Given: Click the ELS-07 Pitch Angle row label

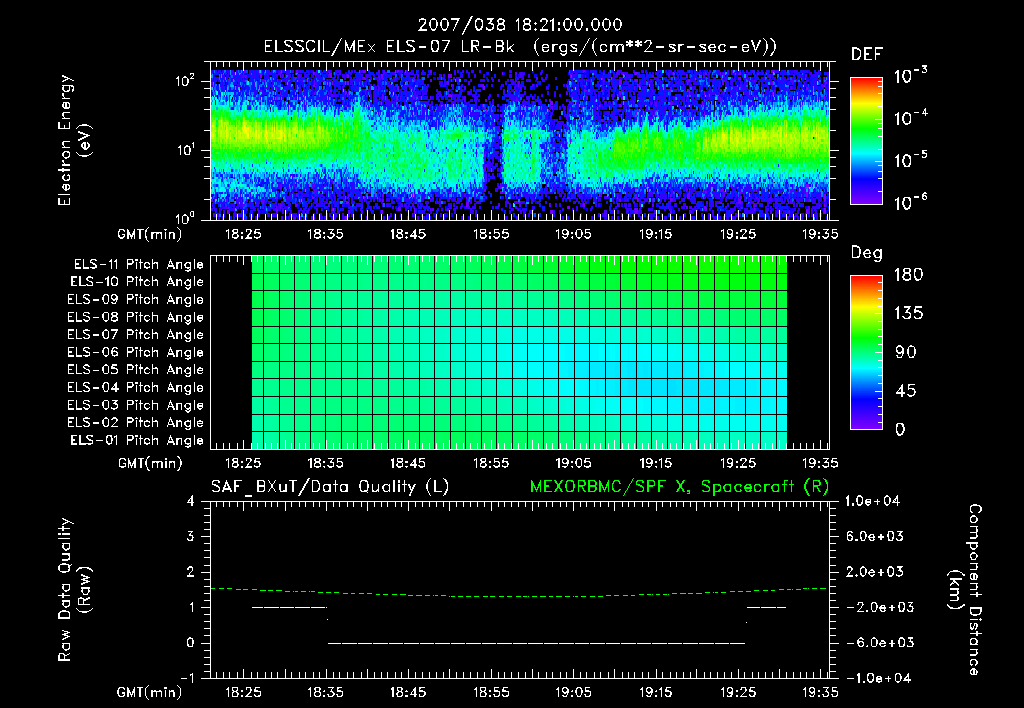Looking at the screenshot, I should pyautogui.click(x=135, y=335).
